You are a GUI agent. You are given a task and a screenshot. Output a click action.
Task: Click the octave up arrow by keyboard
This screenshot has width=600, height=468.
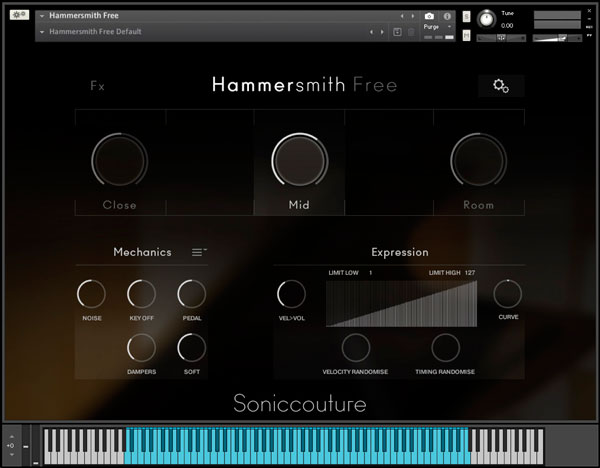tap(12, 436)
